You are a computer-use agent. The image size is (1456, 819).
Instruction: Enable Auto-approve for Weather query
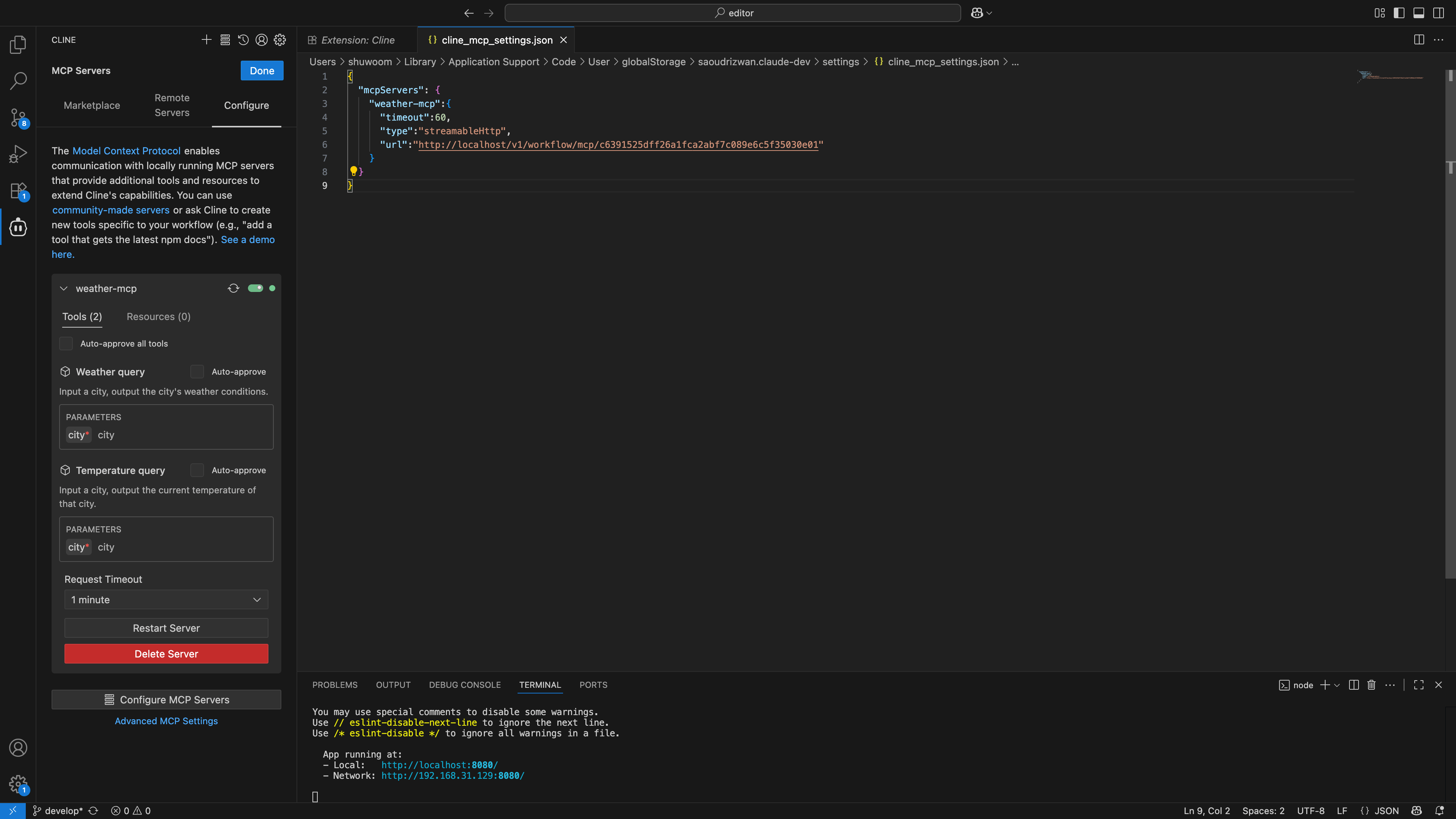tap(197, 371)
